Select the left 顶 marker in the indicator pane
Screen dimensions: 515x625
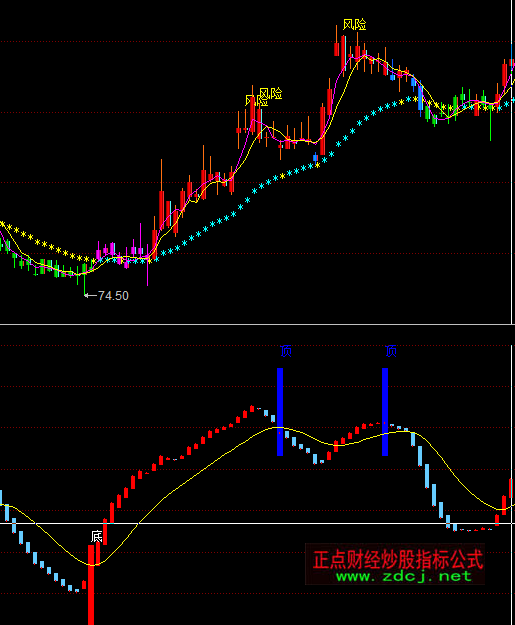286,351
